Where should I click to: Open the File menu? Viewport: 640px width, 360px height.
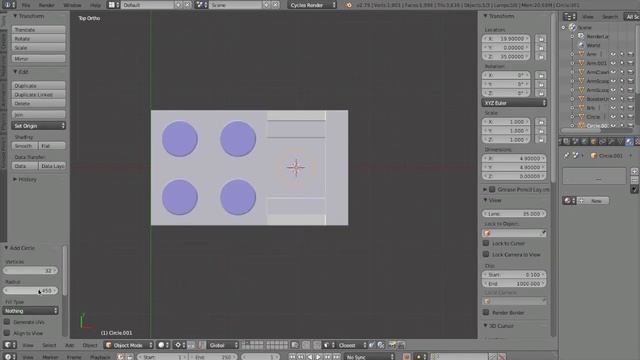pos(26,5)
